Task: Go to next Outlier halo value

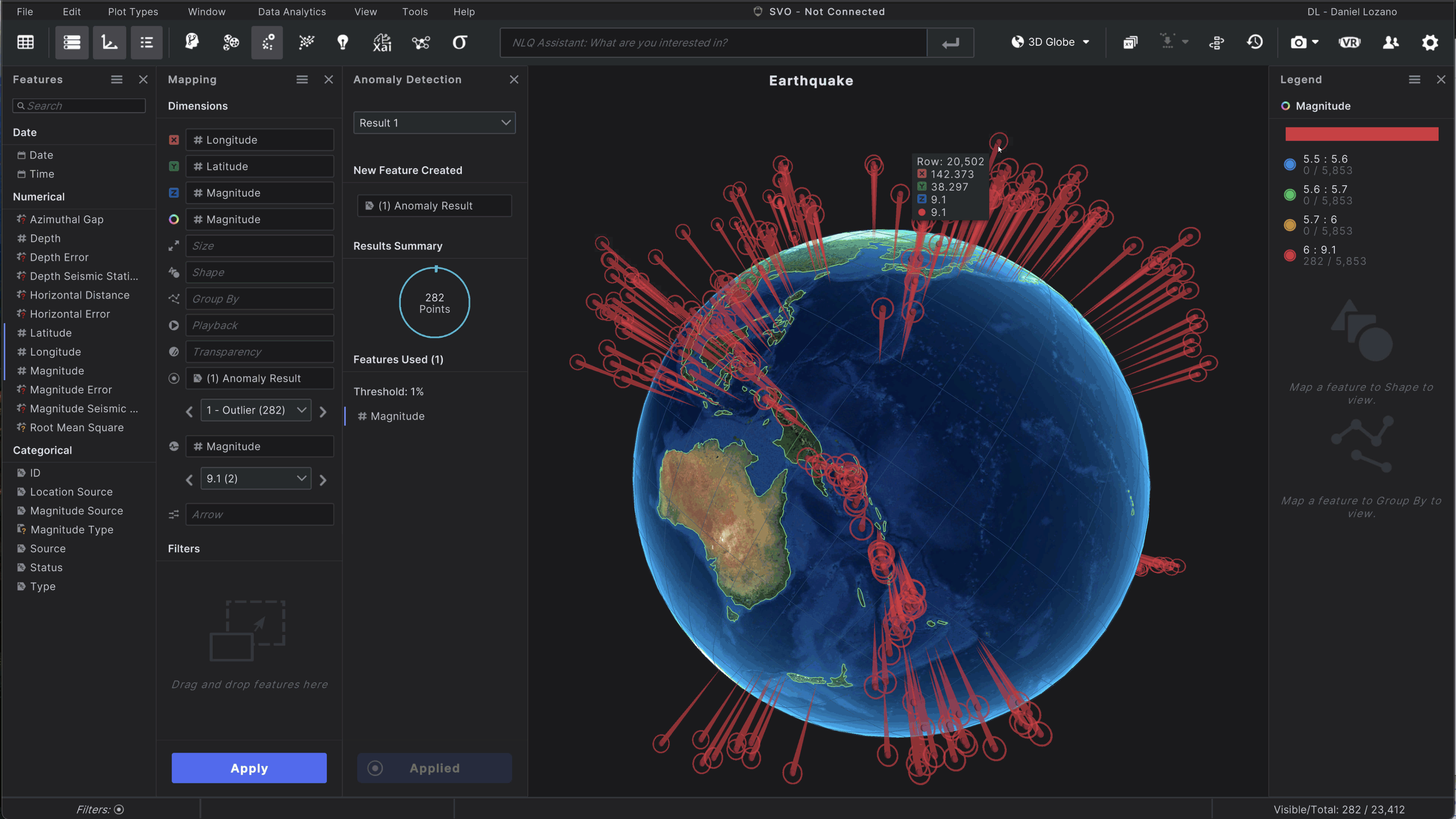Action: coord(323,412)
